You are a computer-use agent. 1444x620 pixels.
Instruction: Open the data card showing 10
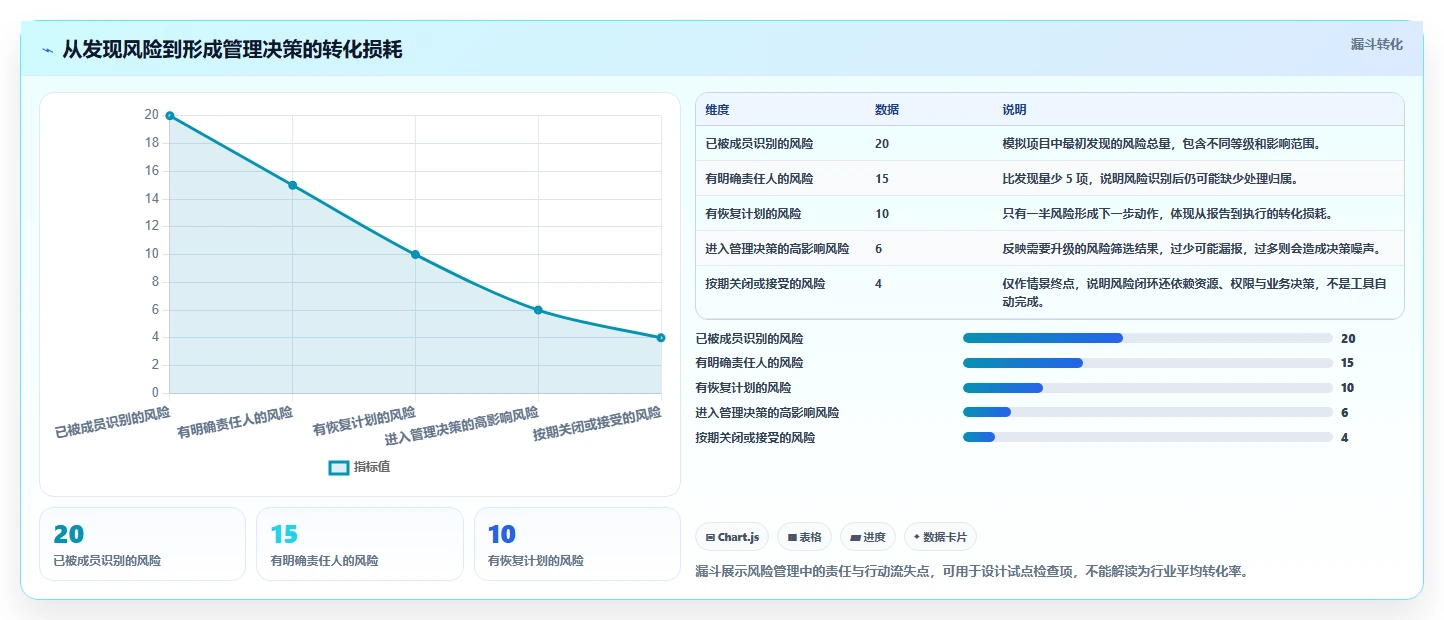point(577,544)
